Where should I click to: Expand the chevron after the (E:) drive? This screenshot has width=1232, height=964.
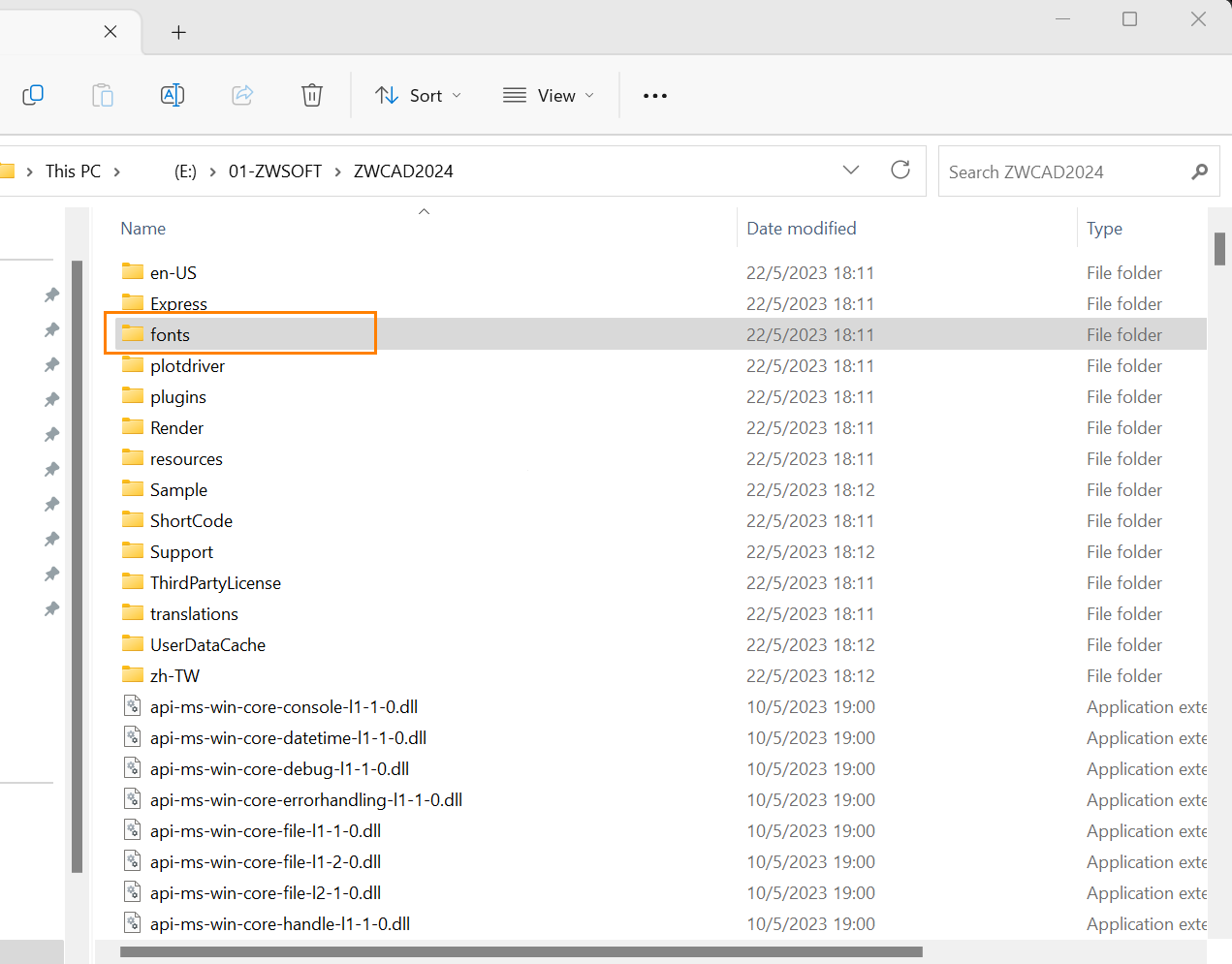click(x=212, y=171)
